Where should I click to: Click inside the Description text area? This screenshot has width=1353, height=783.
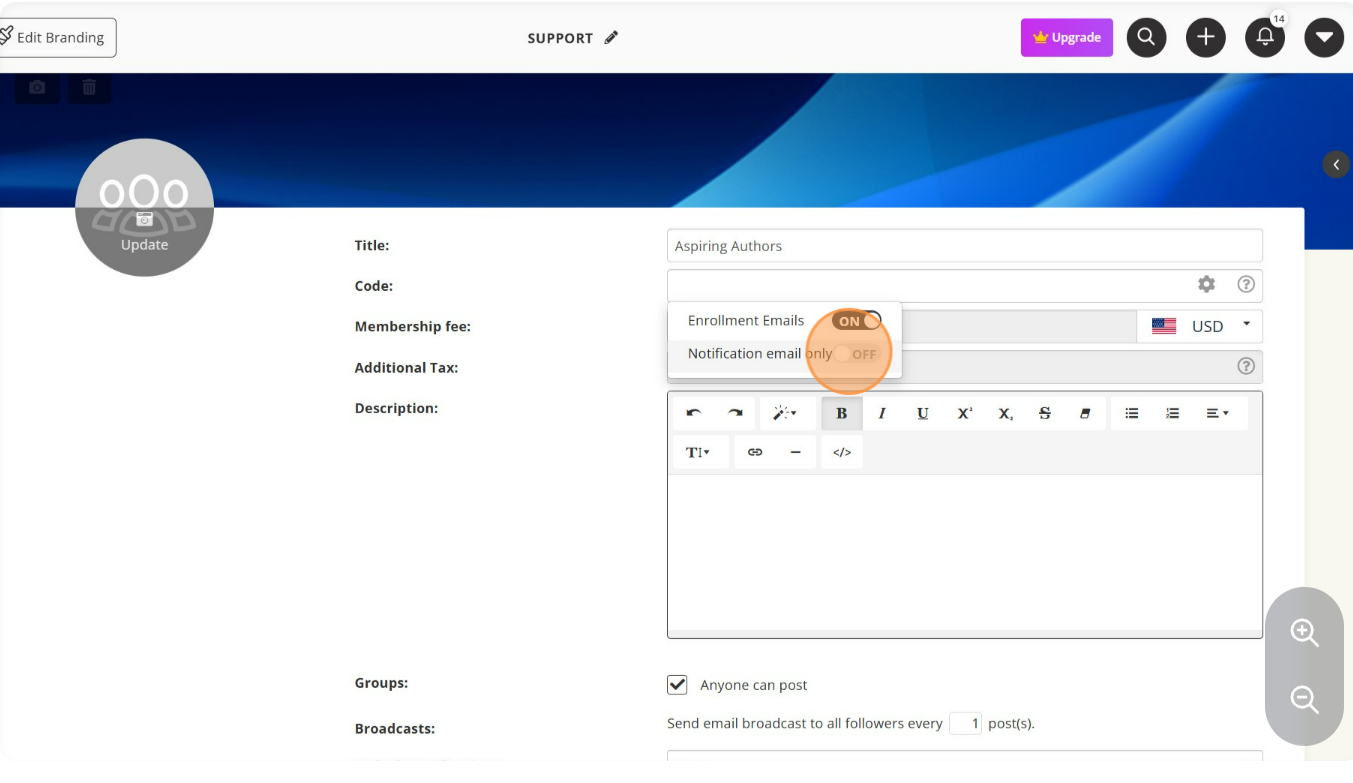[964, 551]
